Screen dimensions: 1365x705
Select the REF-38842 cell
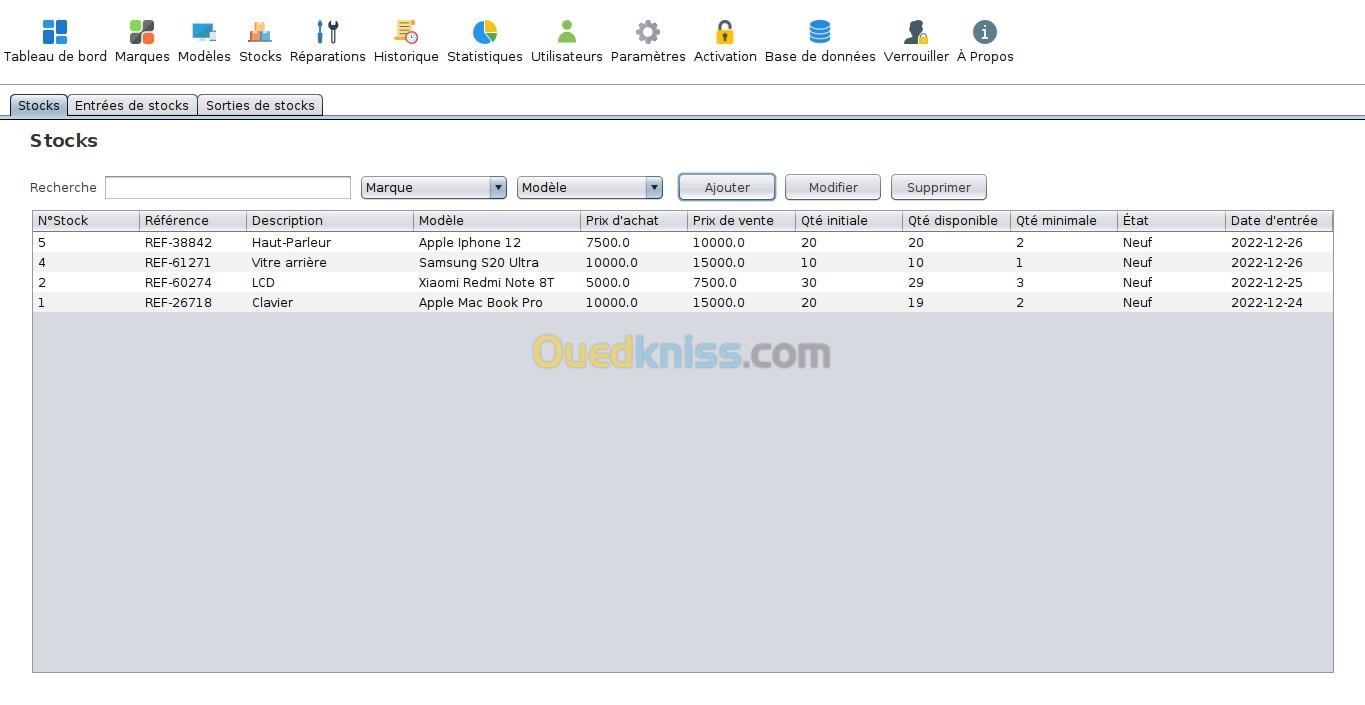tap(193, 242)
